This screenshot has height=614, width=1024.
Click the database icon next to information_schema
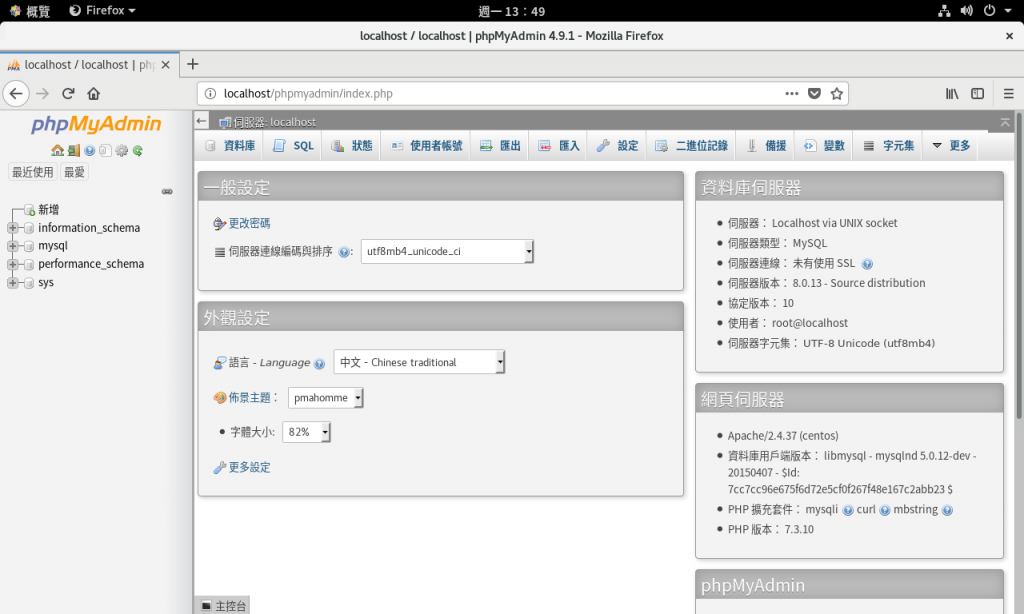point(28,228)
